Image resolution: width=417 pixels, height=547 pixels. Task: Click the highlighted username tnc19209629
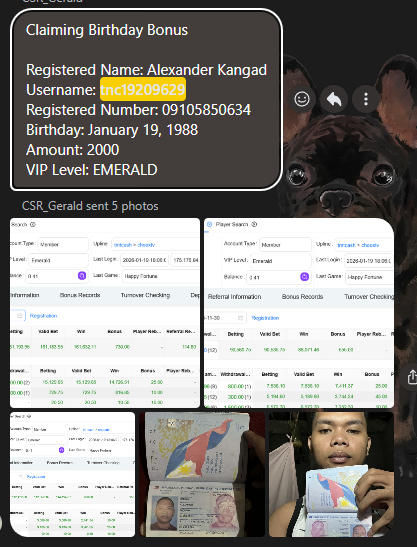tap(143, 90)
